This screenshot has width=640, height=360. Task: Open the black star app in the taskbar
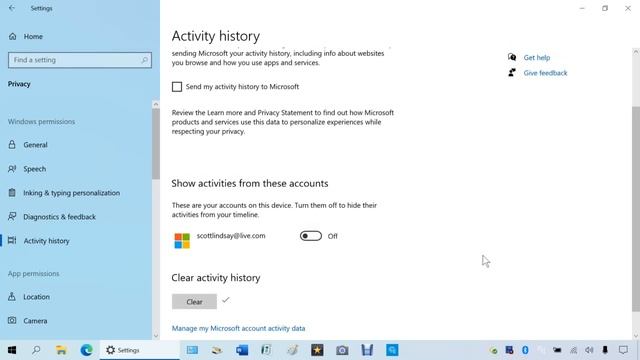tap(317, 350)
